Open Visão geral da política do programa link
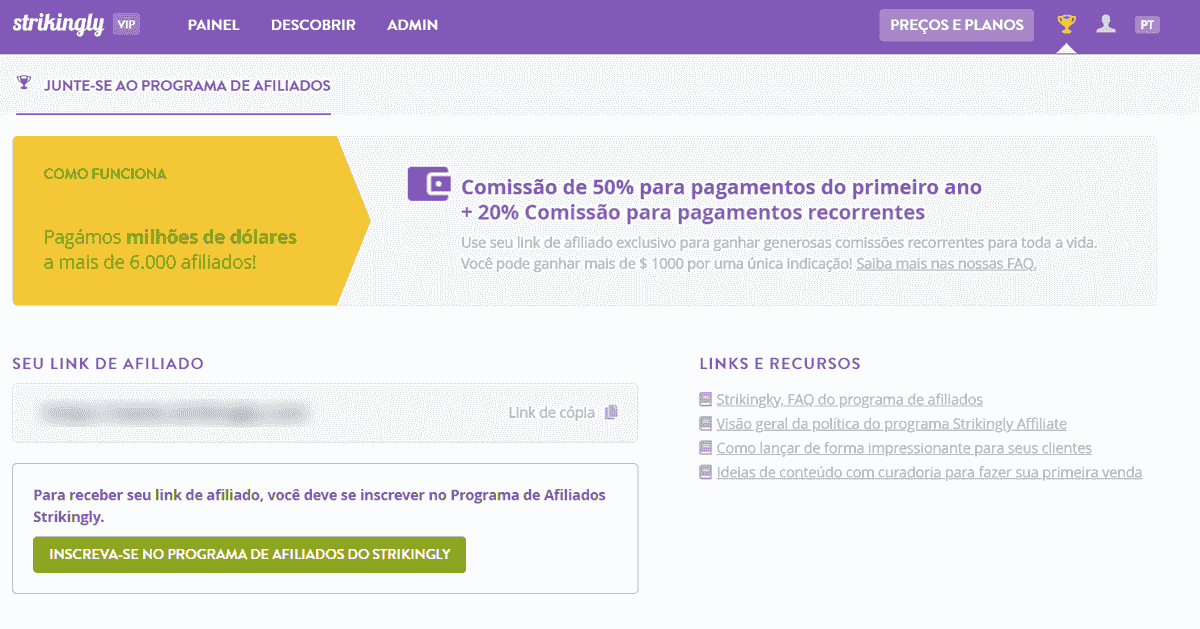Image resolution: width=1200 pixels, height=629 pixels. click(x=891, y=424)
